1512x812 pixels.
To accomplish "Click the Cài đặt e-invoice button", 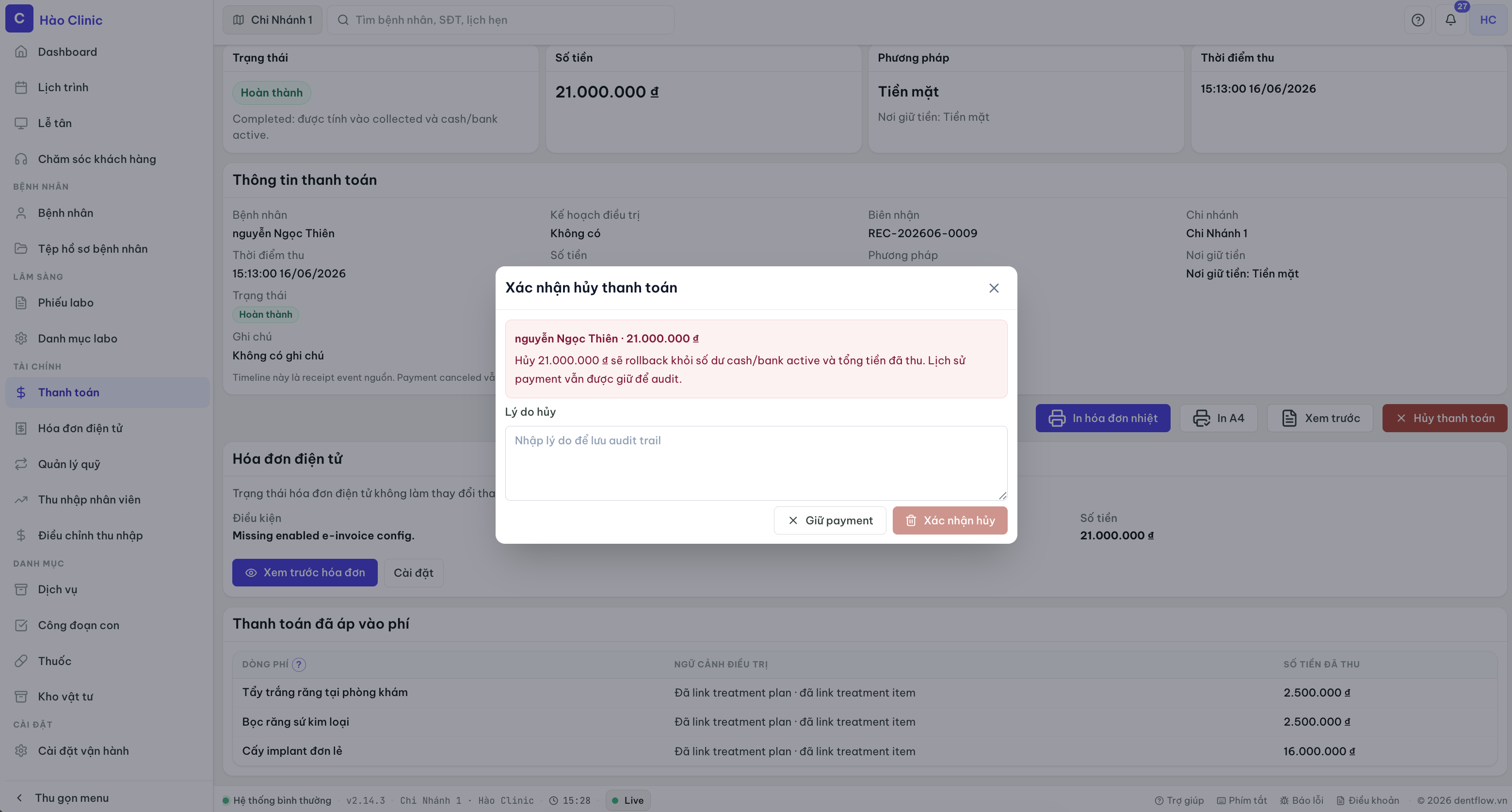I will [413, 572].
